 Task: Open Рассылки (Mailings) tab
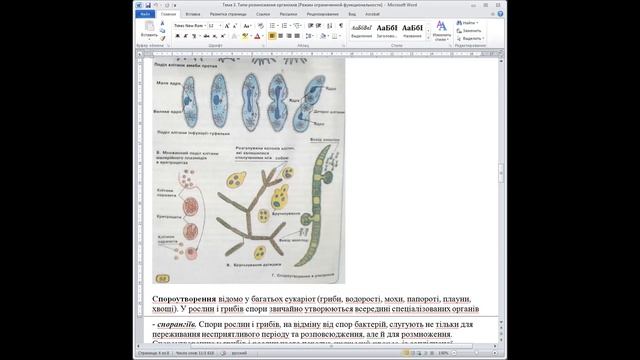tap(289, 14)
